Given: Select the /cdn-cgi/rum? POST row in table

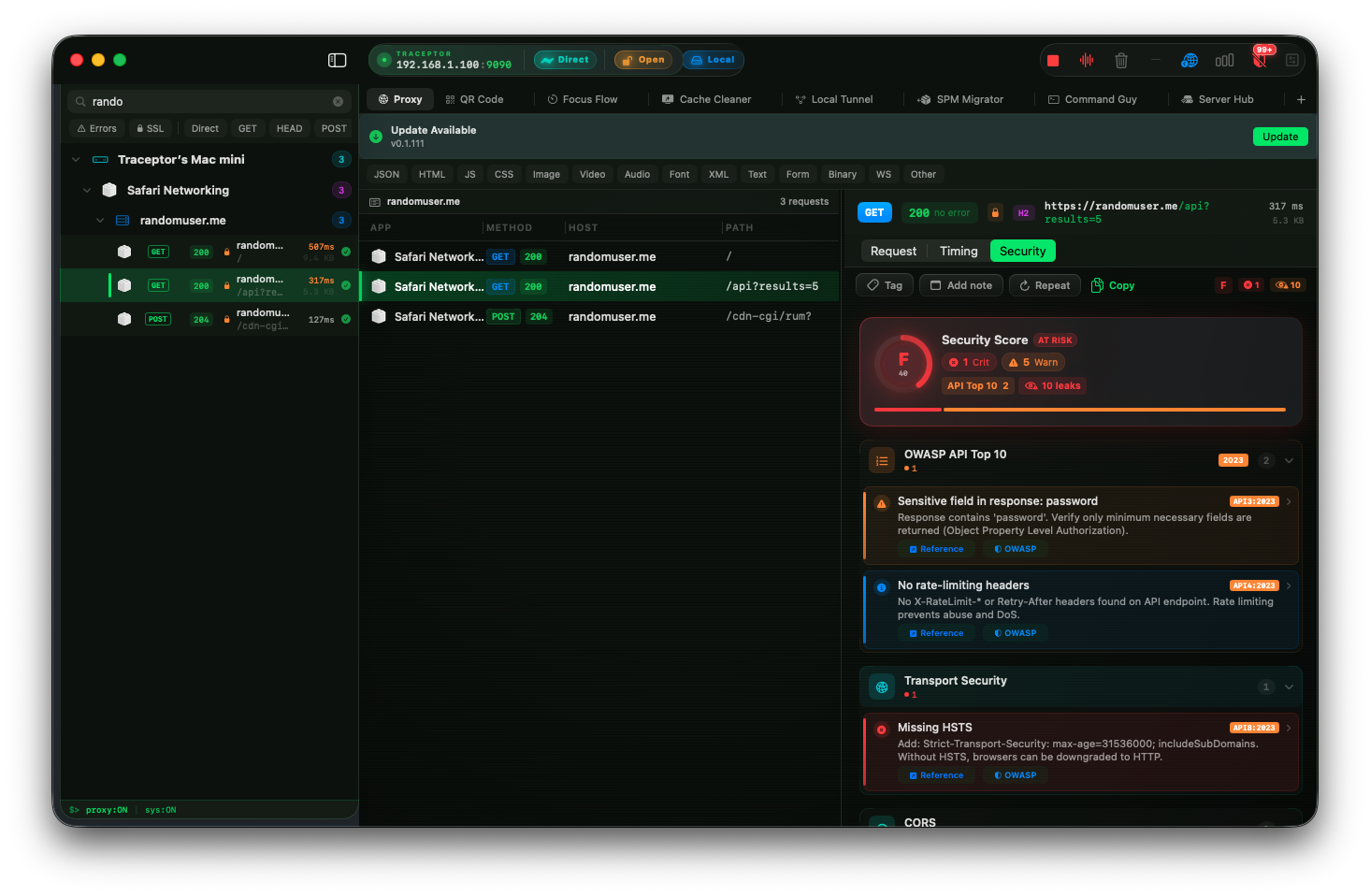Looking at the screenshot, I should coord(599,316).
